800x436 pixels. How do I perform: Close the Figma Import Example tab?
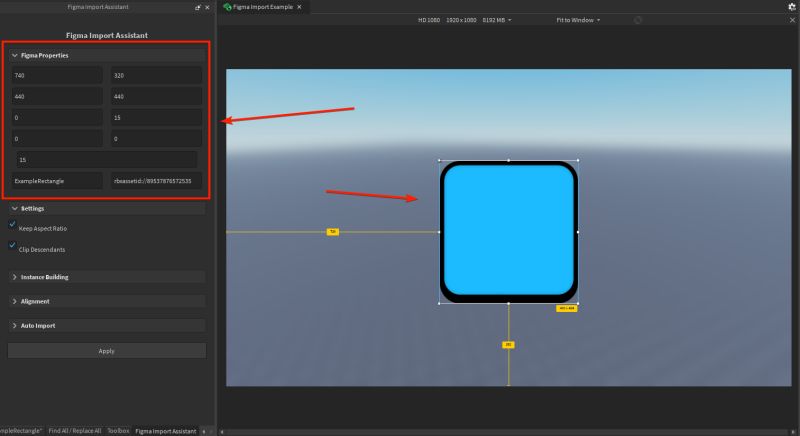tap(299, 7)
